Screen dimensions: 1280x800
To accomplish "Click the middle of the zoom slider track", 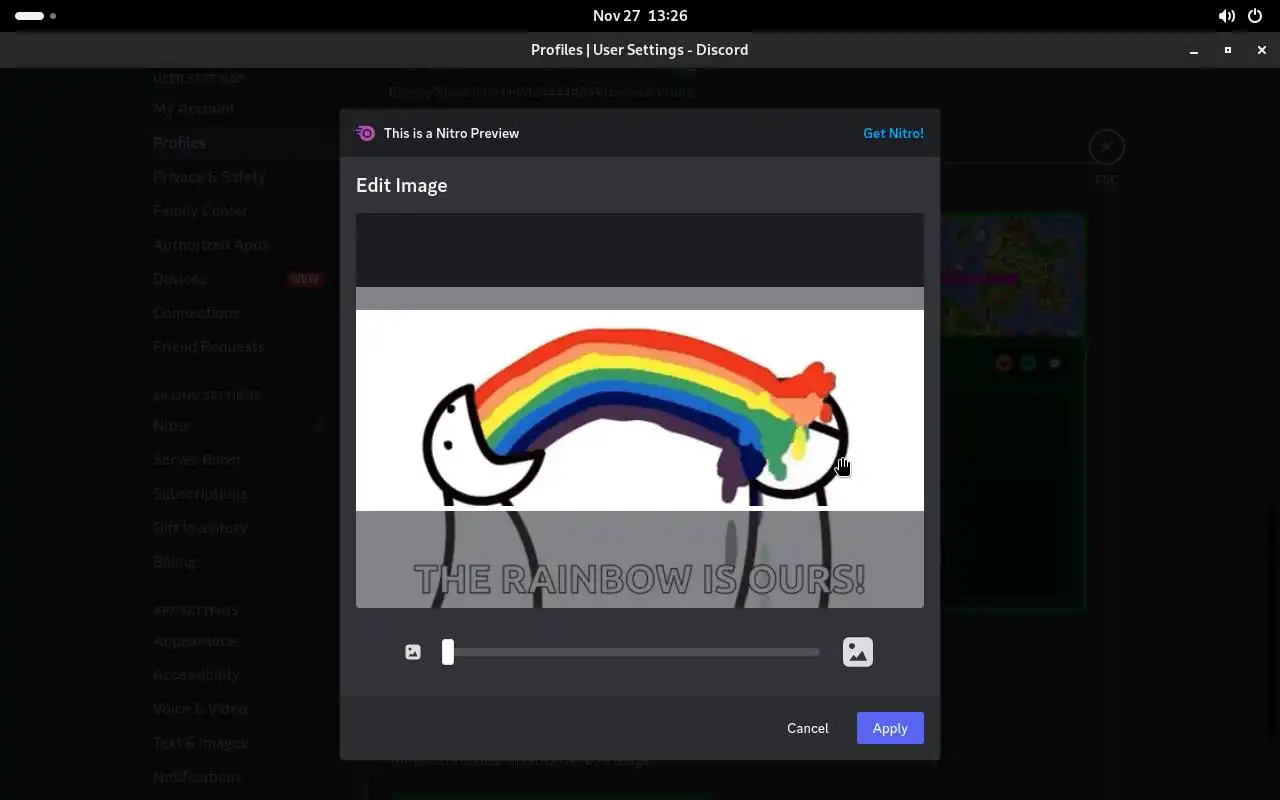I will click(632, 652).
